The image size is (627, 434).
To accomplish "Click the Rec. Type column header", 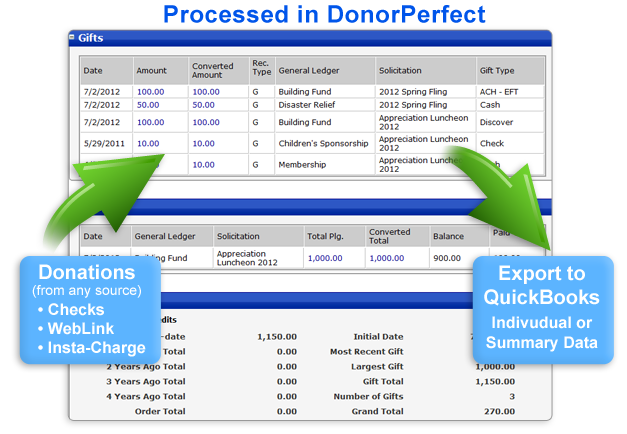I will click(x=262, y=70).
